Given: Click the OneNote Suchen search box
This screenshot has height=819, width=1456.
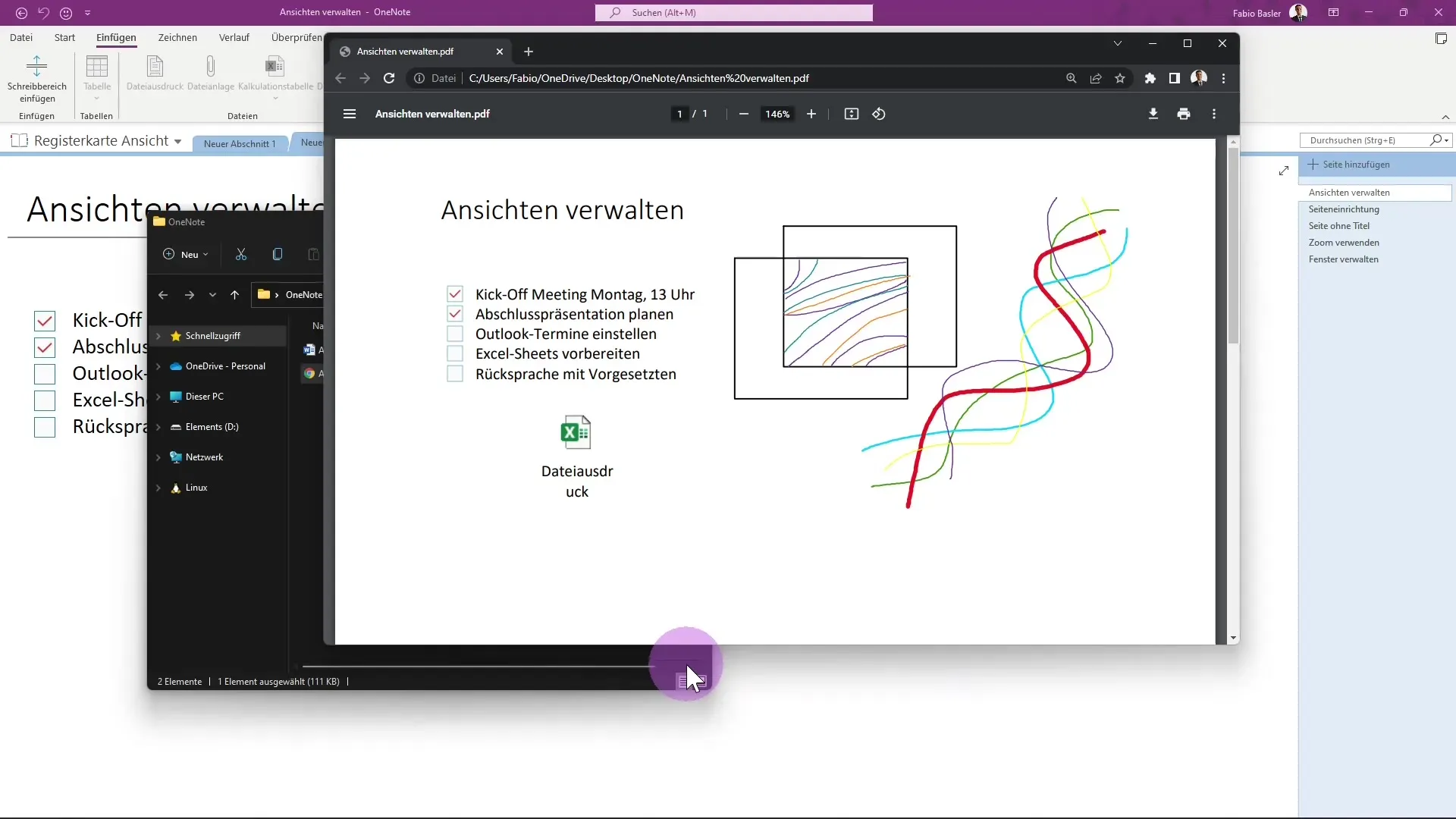Looking at the screenshot, I should 734,13.
